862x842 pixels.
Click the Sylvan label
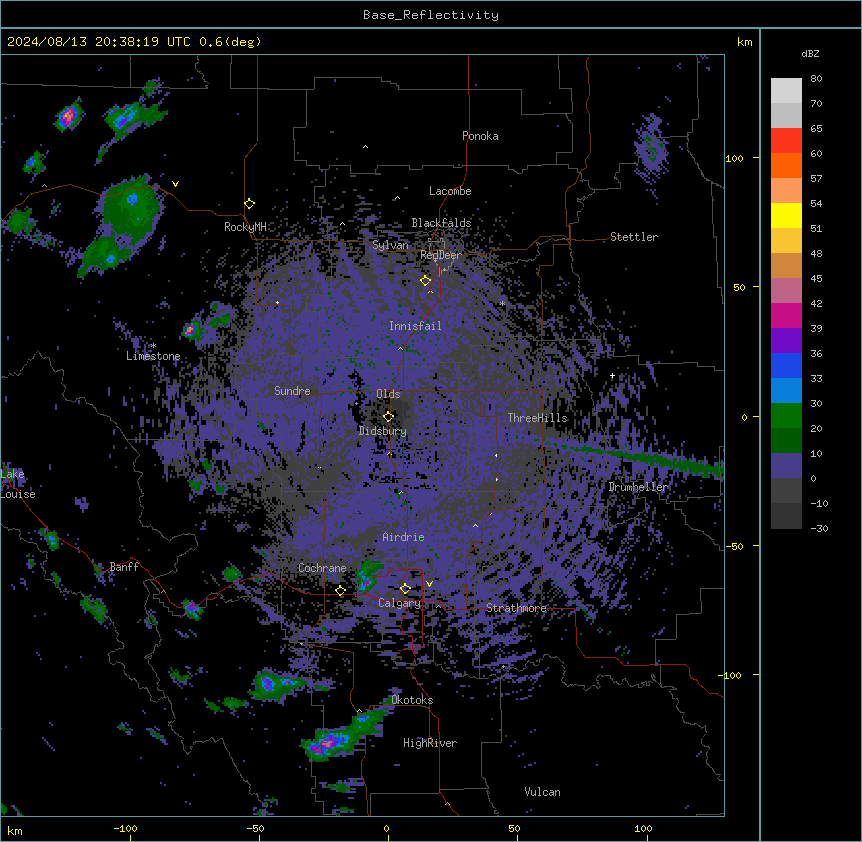390,245
